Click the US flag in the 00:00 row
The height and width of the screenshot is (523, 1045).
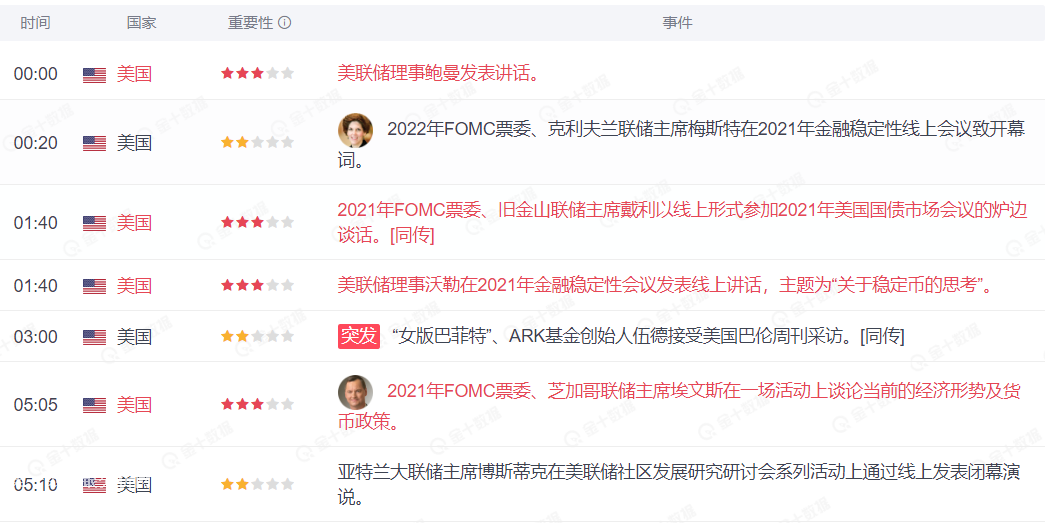[x=94, y=74]
